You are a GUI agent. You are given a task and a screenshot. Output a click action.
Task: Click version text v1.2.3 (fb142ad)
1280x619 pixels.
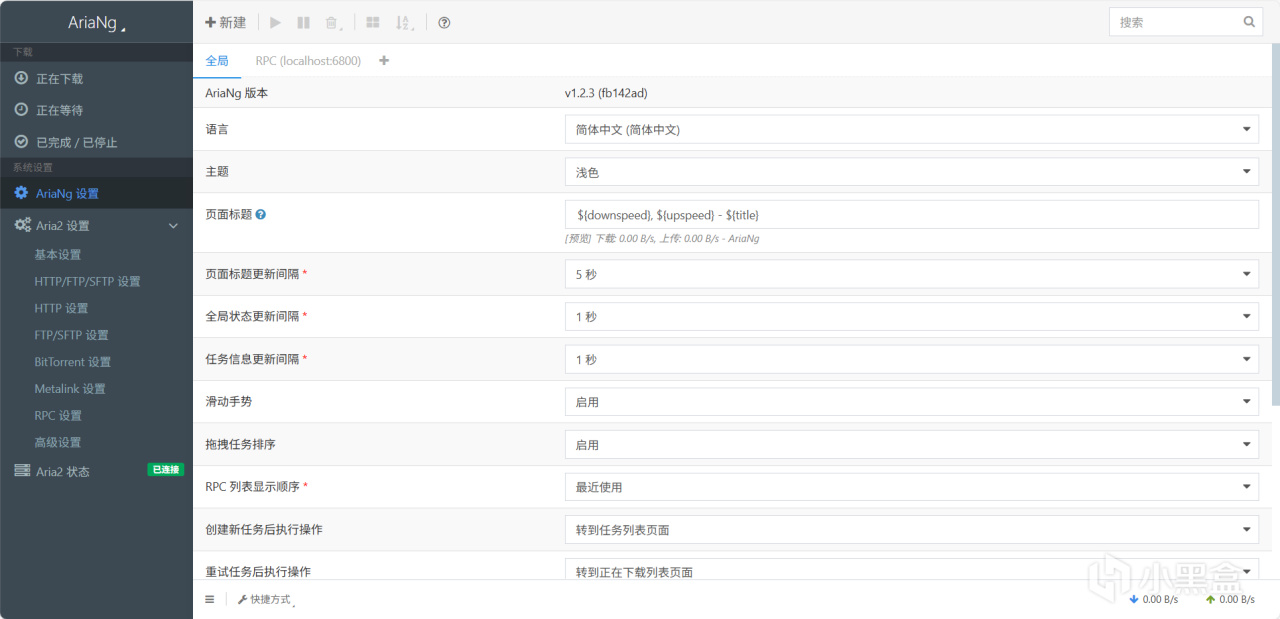pyautogui.click(x=608, y=93)
